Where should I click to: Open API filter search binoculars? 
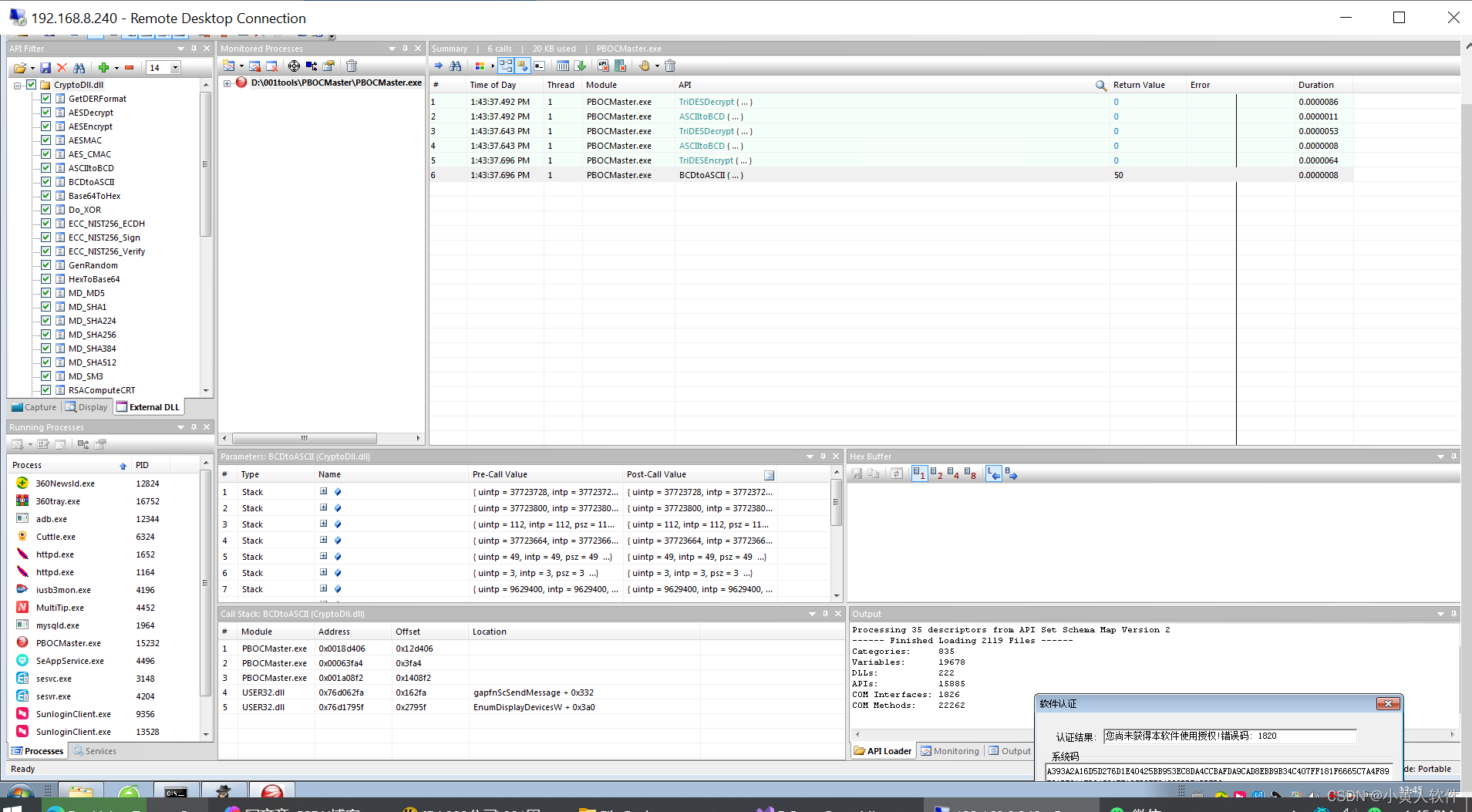79,68
